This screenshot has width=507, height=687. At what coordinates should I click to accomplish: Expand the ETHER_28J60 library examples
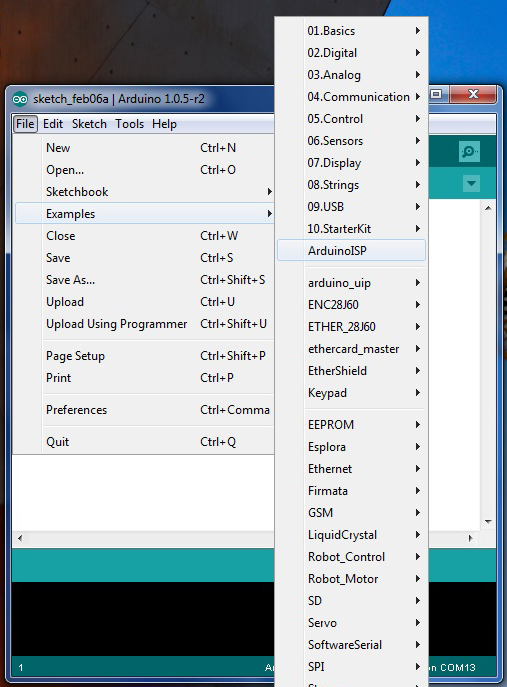click(x=351, y=327)
